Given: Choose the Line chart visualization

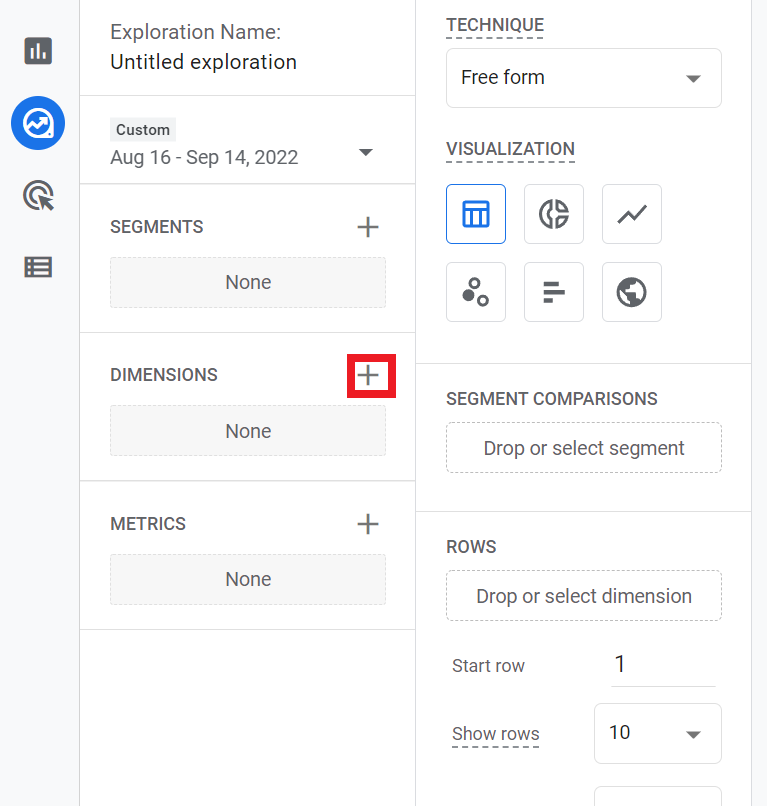Looking at the screenshot, I should 632,214.
